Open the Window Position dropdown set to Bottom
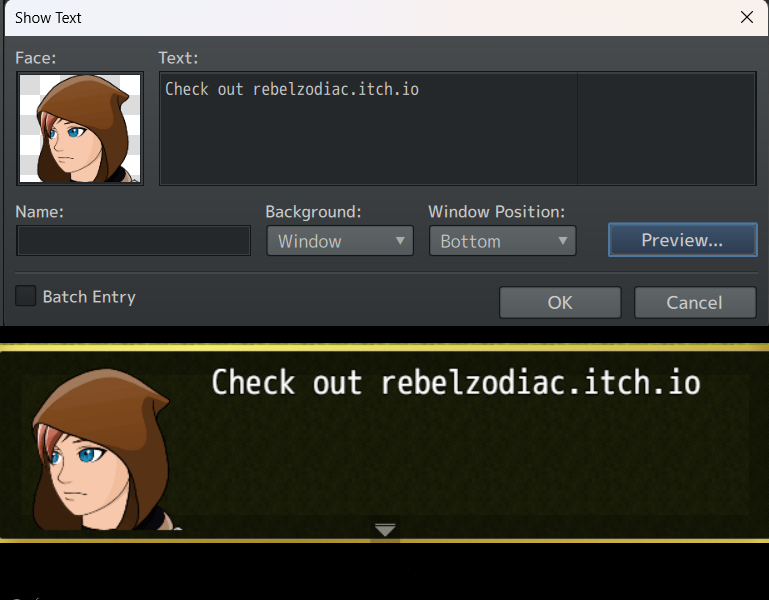This screenshot has width=769, height=600. click(x=502, y=240)
